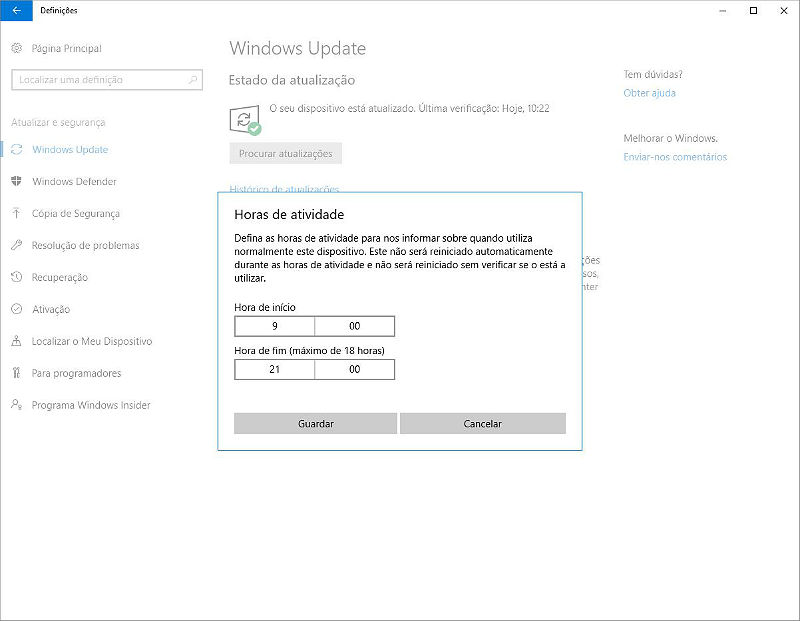The width and height of the screenshot is (800, 621).
Task: Click the Windows Defender shield icon
Action: coord(17,181)
